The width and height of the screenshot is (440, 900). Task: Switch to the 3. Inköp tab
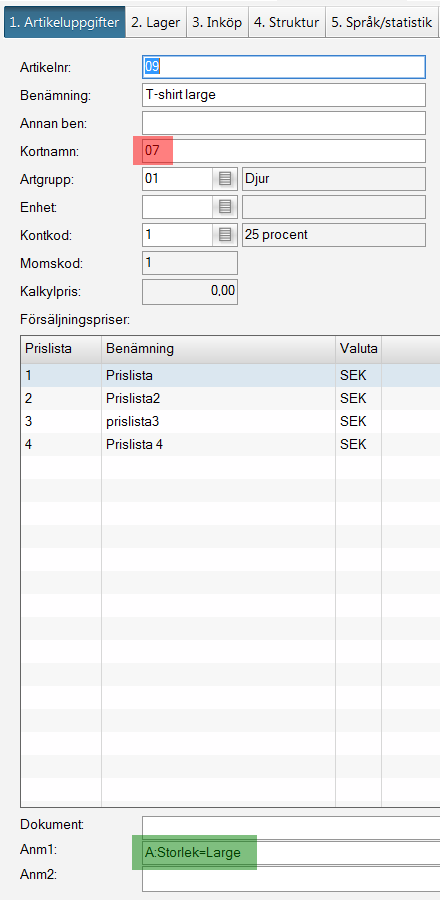pyautogui.click(x=217, y=22)
